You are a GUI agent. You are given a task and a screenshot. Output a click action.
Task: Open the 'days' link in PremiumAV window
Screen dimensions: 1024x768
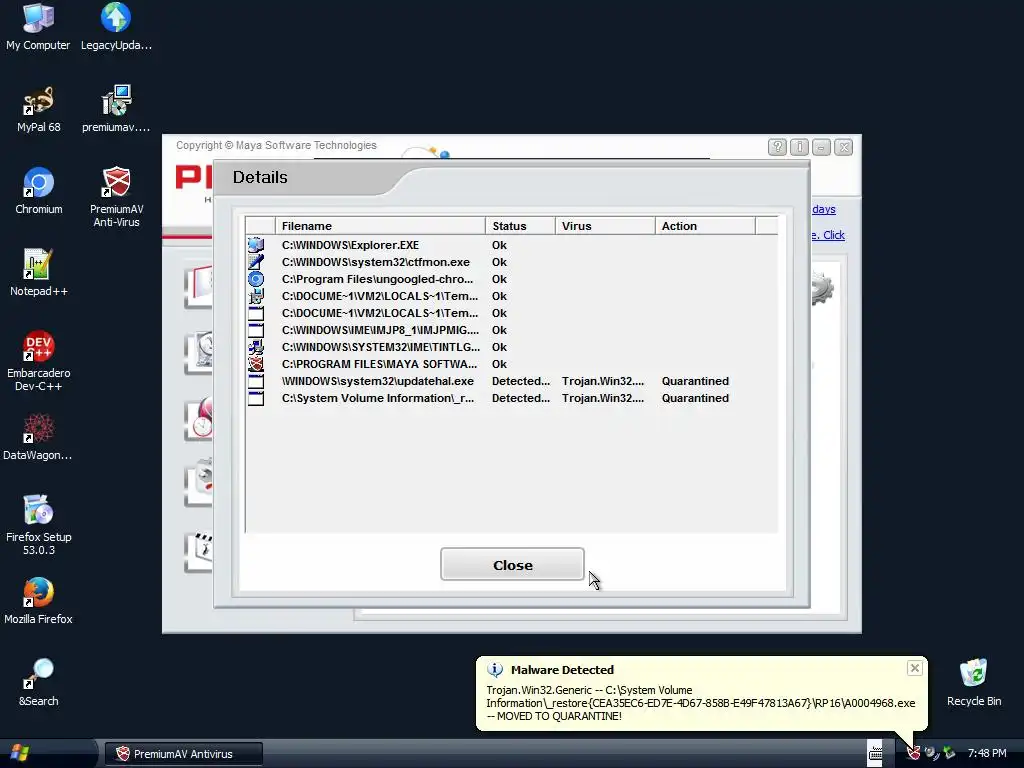pos(824,209)
